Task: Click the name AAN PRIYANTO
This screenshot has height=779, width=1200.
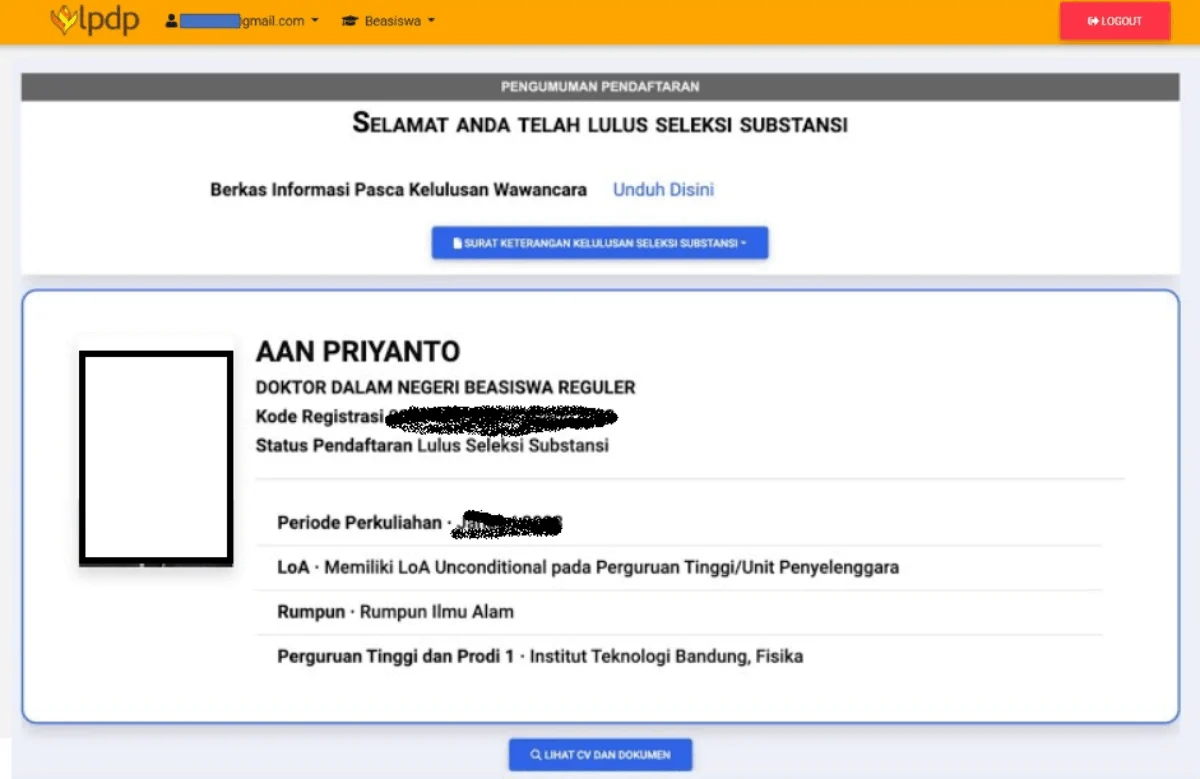Action: 358,351
